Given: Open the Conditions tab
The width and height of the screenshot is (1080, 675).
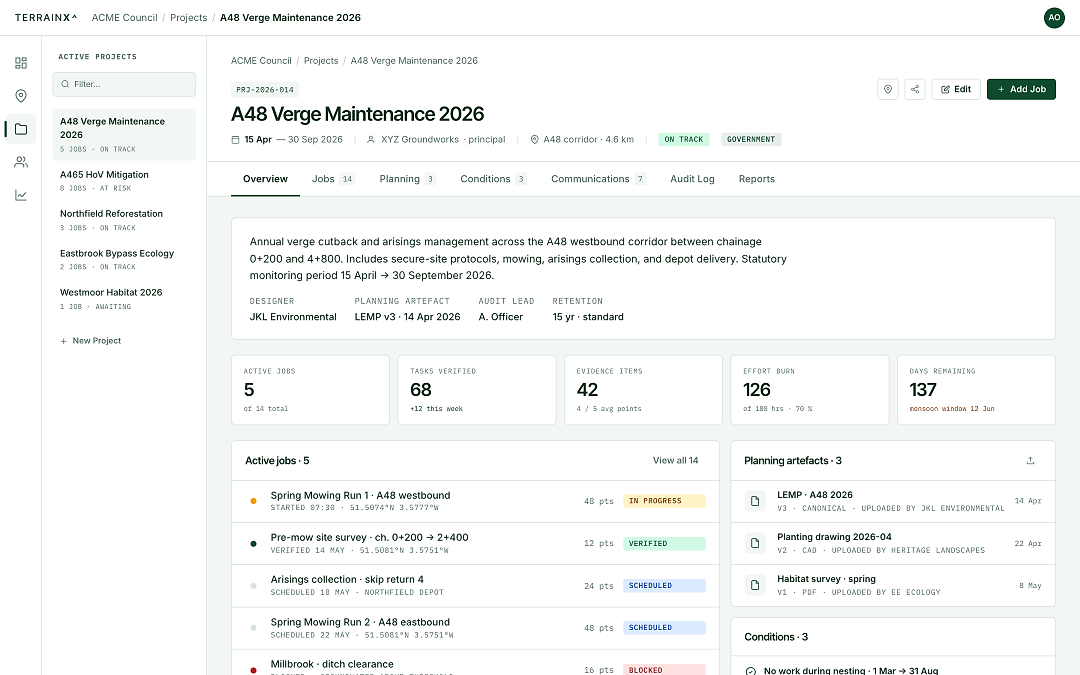Looking at the screenshot, I should click(493, 179).
